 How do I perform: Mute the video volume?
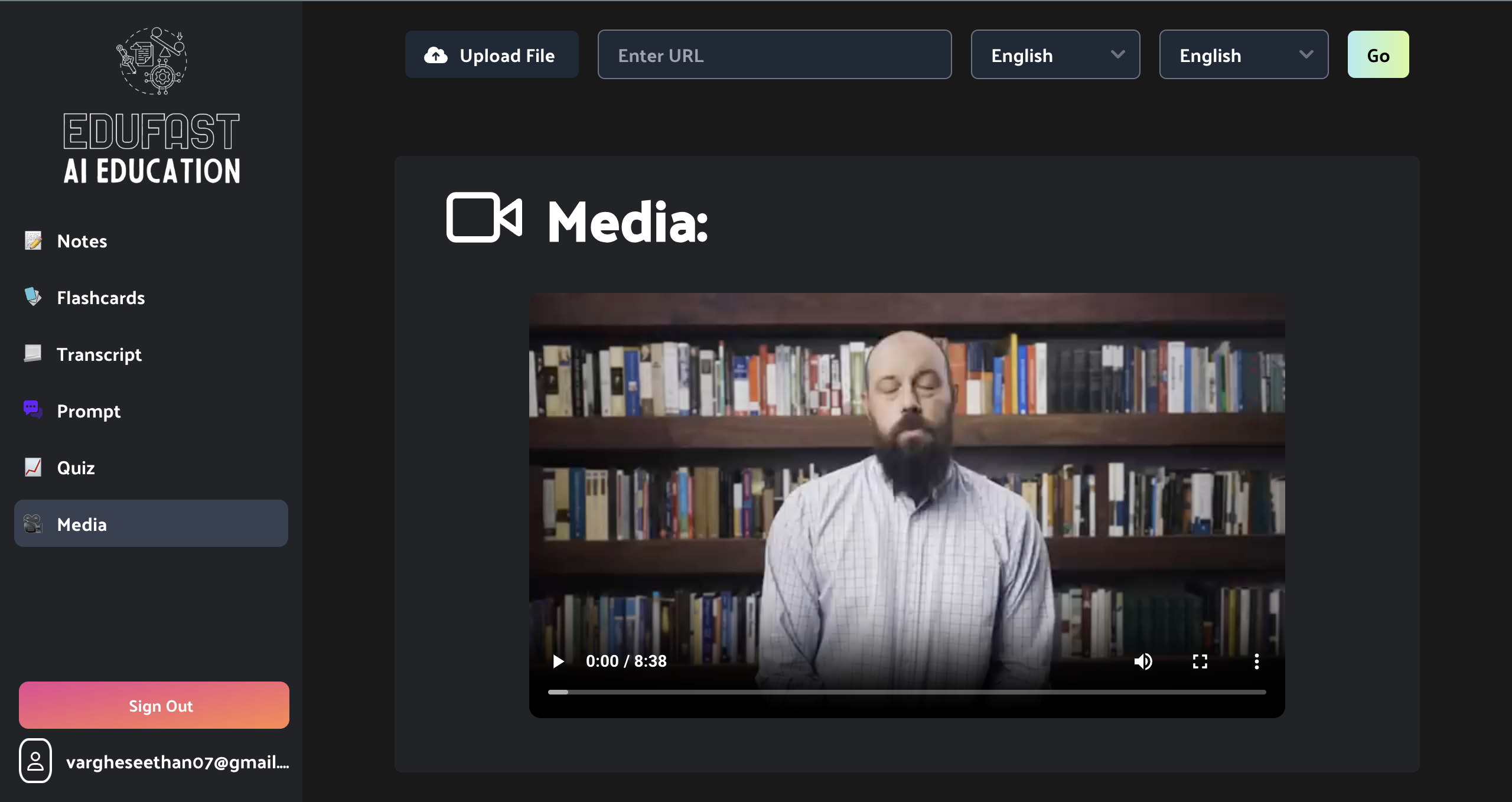click(1143, 661)
